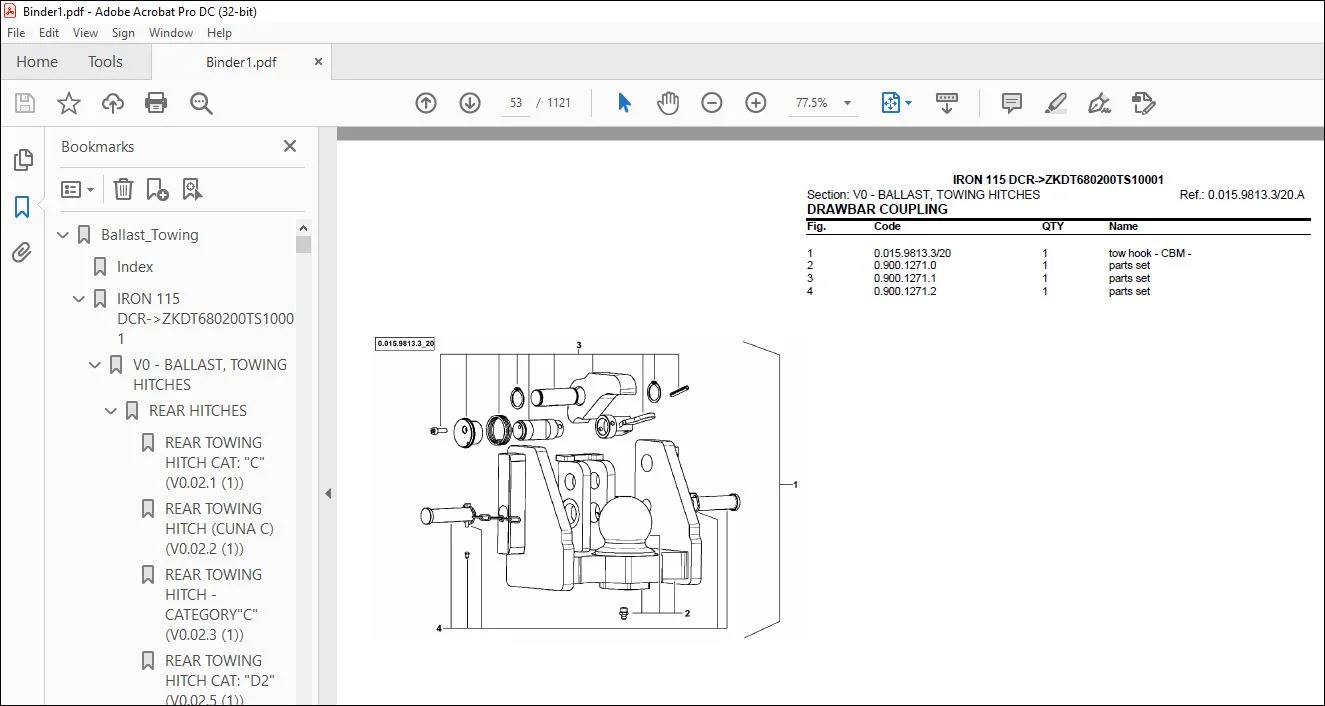Delete the selected bookmark with trash icon
1325x706 pixels.
click(123, 189)
